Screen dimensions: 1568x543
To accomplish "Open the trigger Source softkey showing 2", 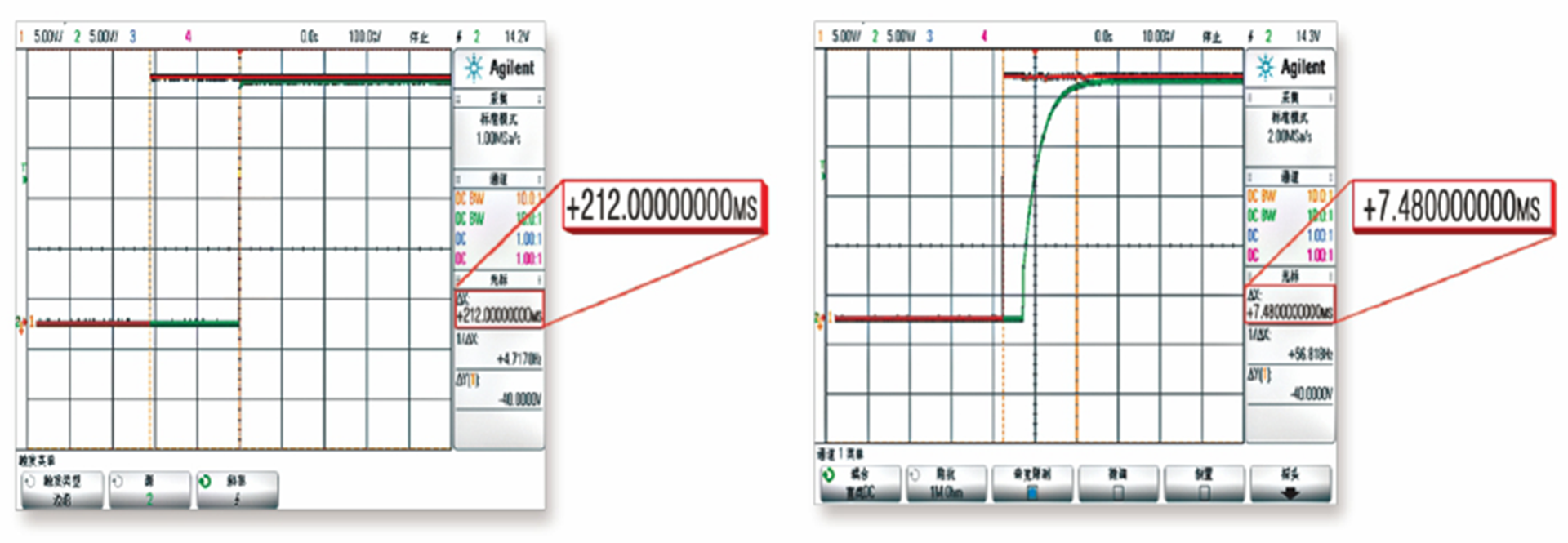I will 149,489.
